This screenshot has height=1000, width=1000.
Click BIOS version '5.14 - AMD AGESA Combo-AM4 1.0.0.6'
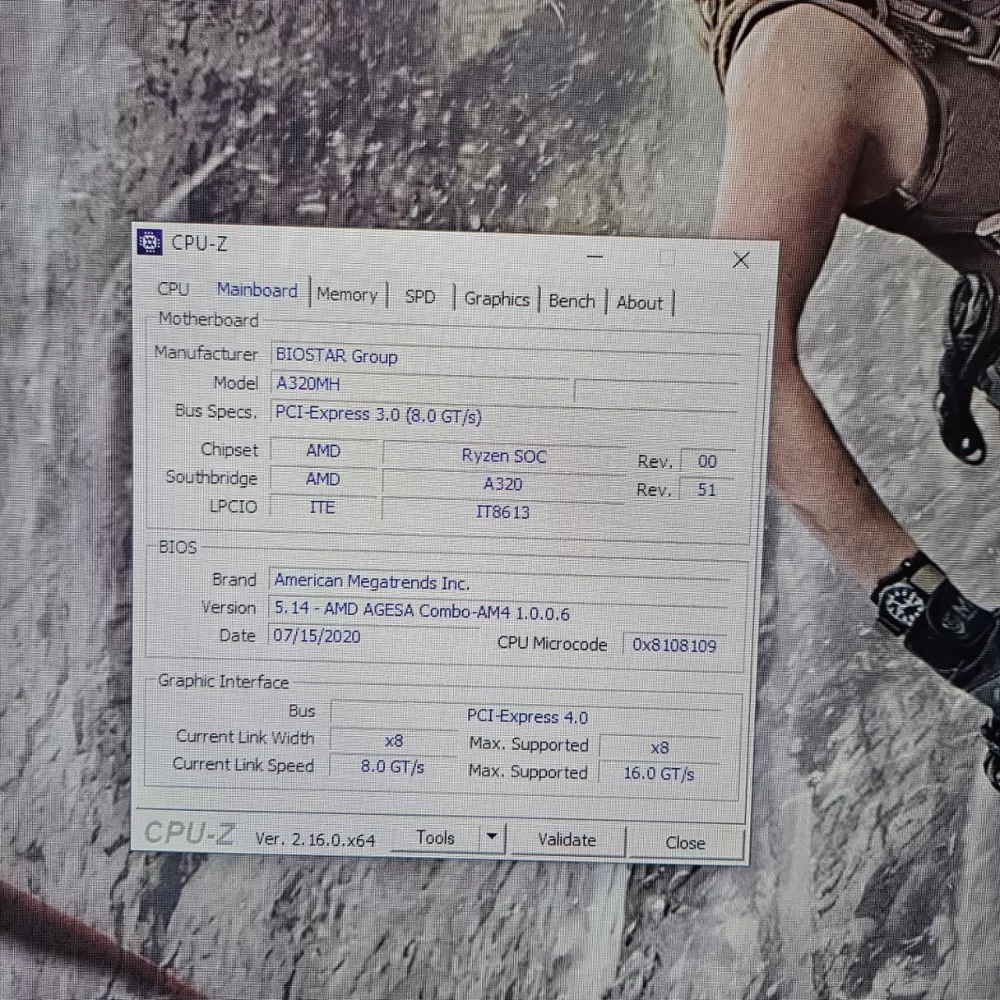point(498,612)
